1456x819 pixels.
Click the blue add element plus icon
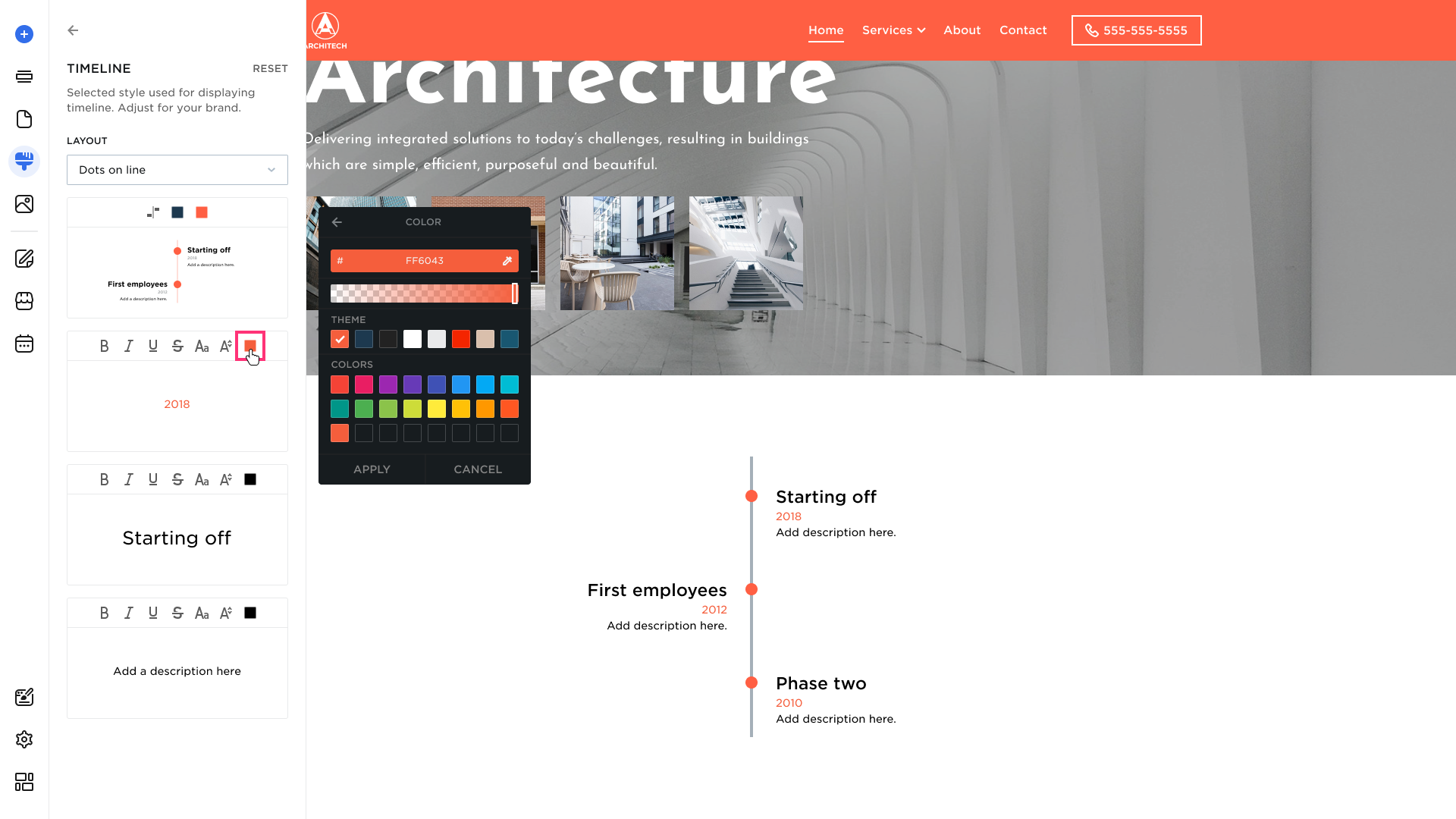click(24, 34)
